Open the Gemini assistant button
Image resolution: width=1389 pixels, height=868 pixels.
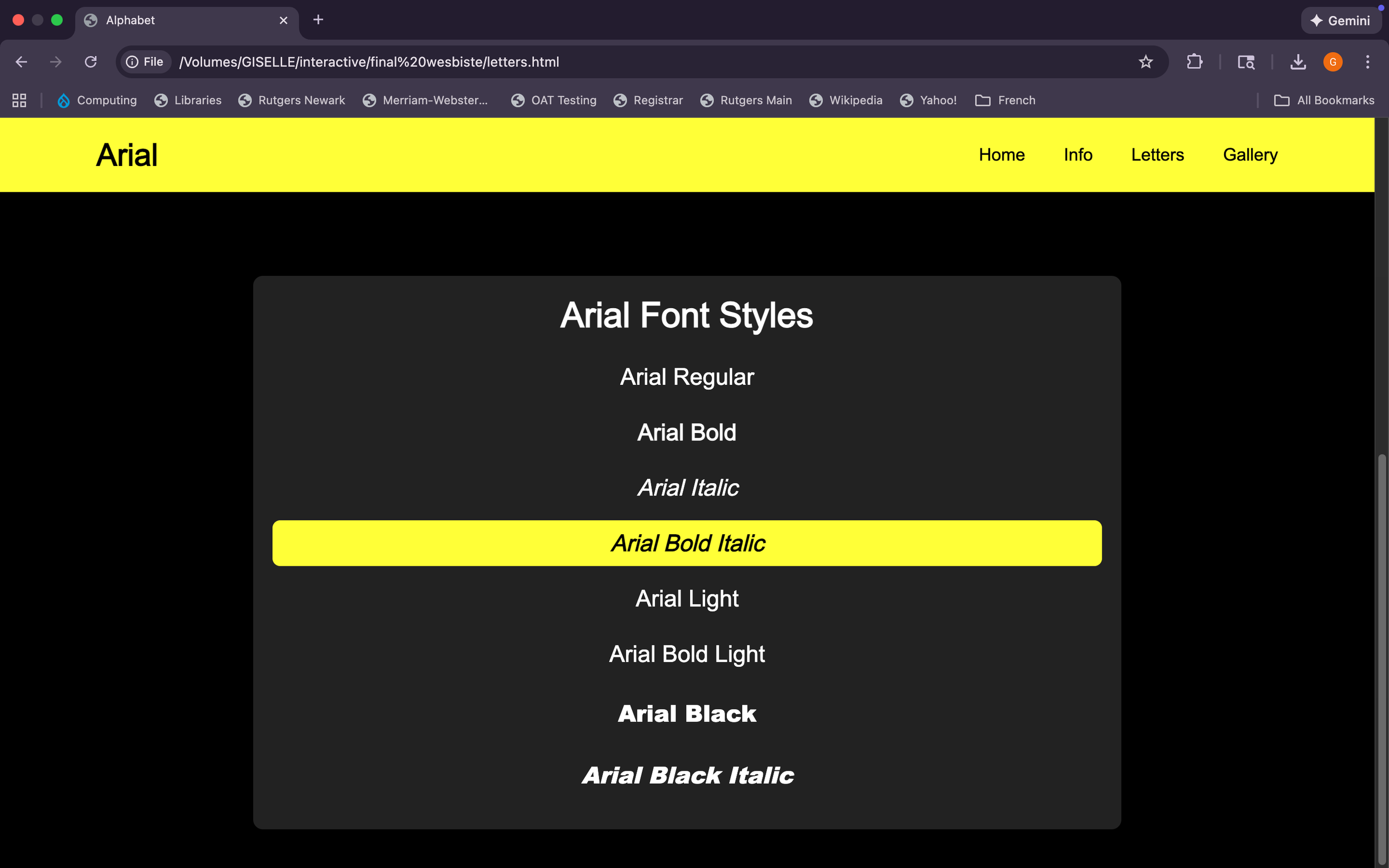1341,21
